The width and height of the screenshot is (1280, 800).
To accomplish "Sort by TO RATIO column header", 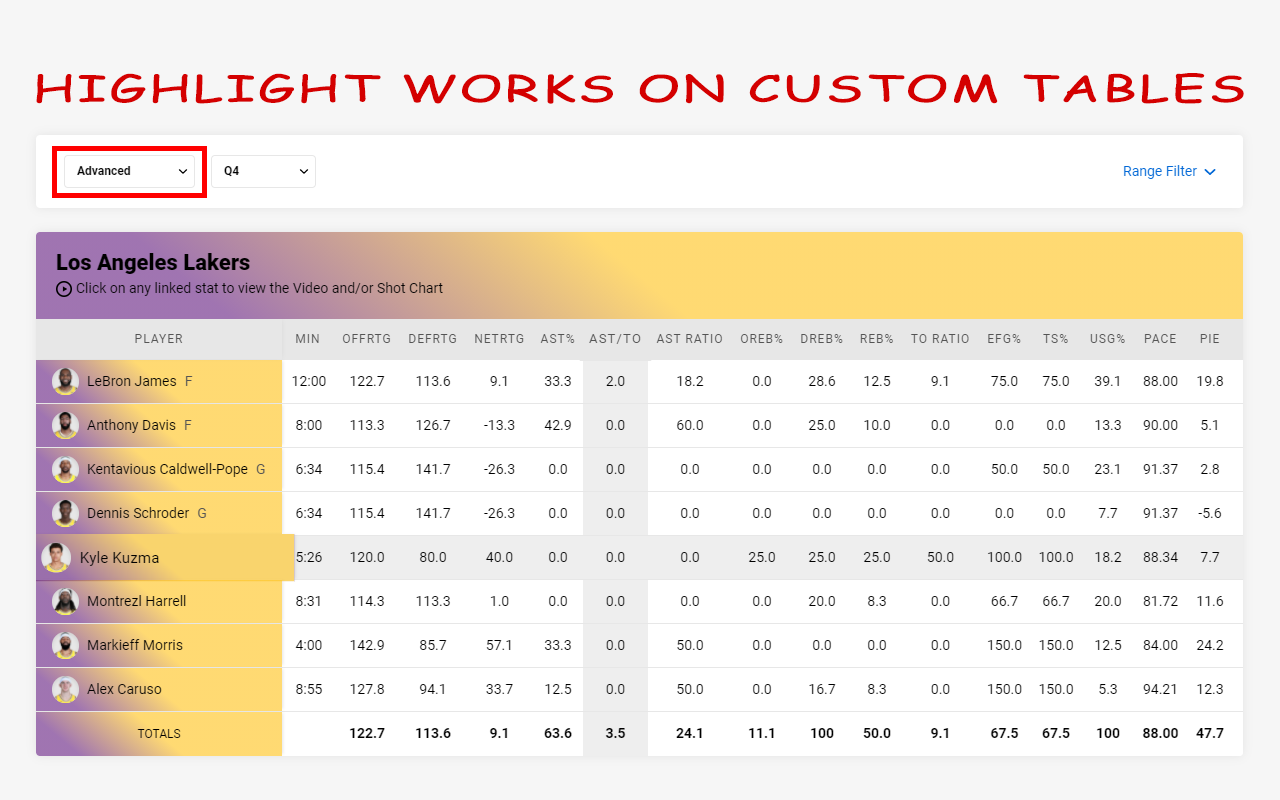I will point(940,339).
